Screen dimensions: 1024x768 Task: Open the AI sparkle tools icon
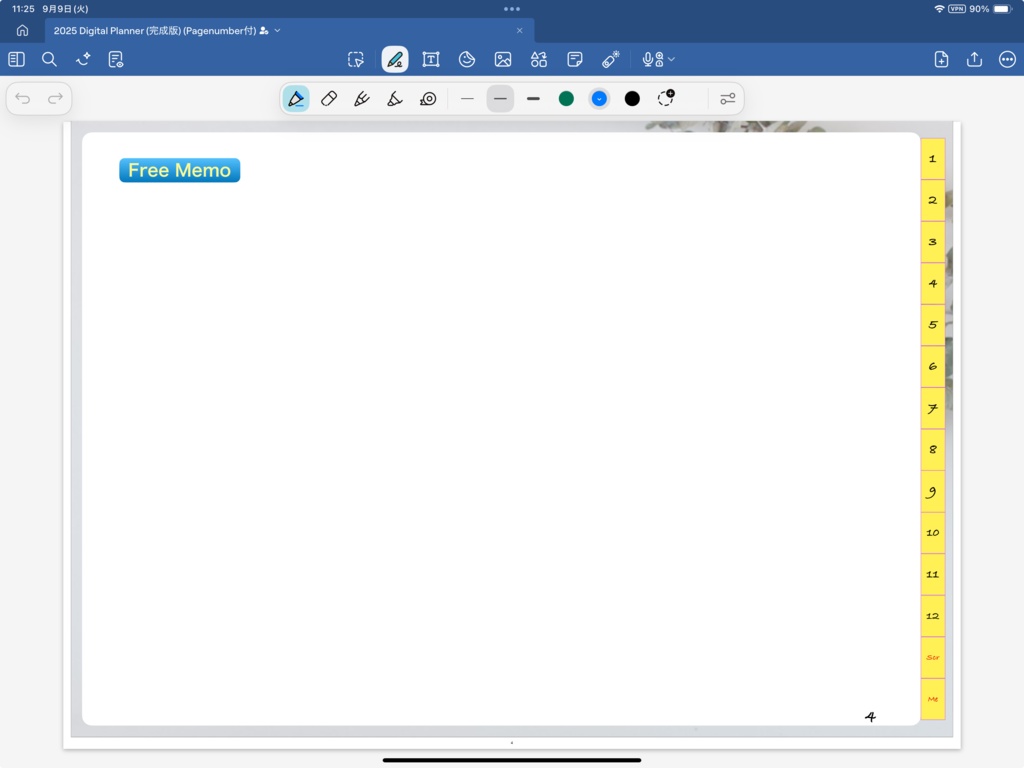point(83,59)
